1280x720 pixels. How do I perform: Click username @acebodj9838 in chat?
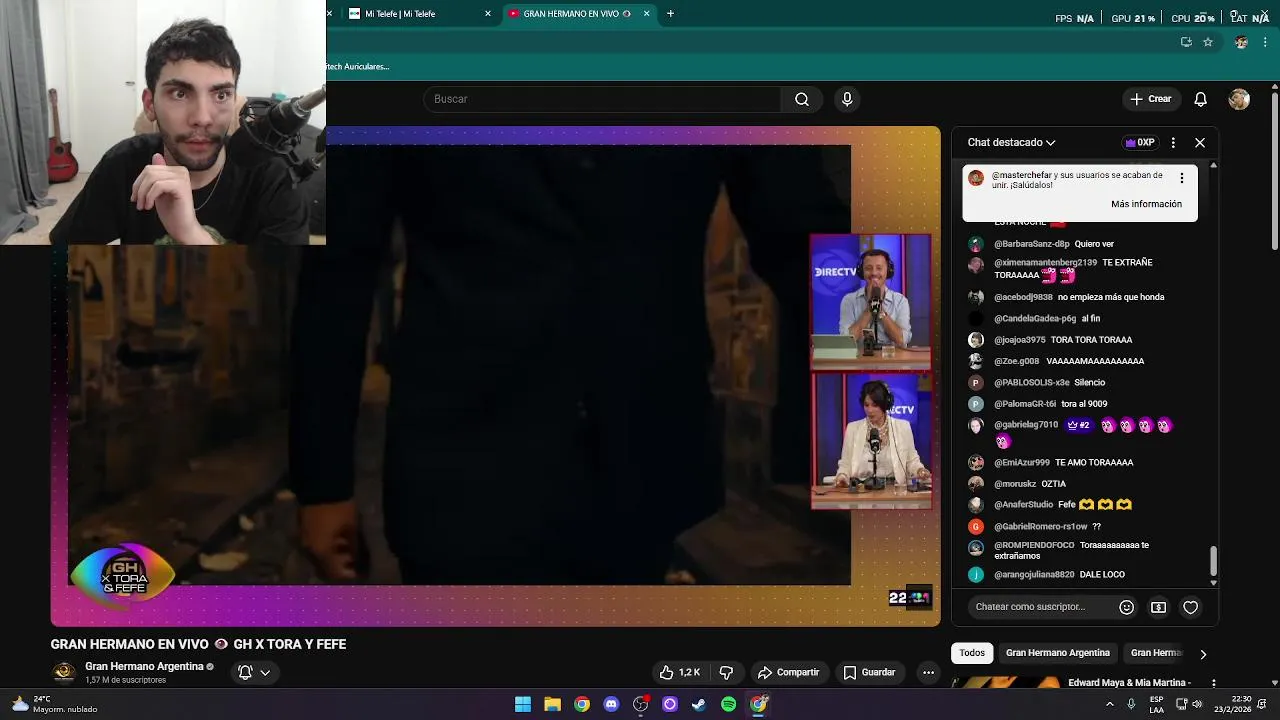click(1023, 297)
